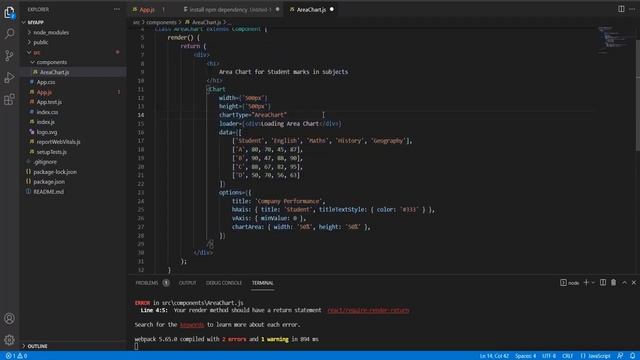Open Explorer panel more actions ellipsis
Image resolution: width=640 pixels, height=360 pixels.
(x=117, y=9)
